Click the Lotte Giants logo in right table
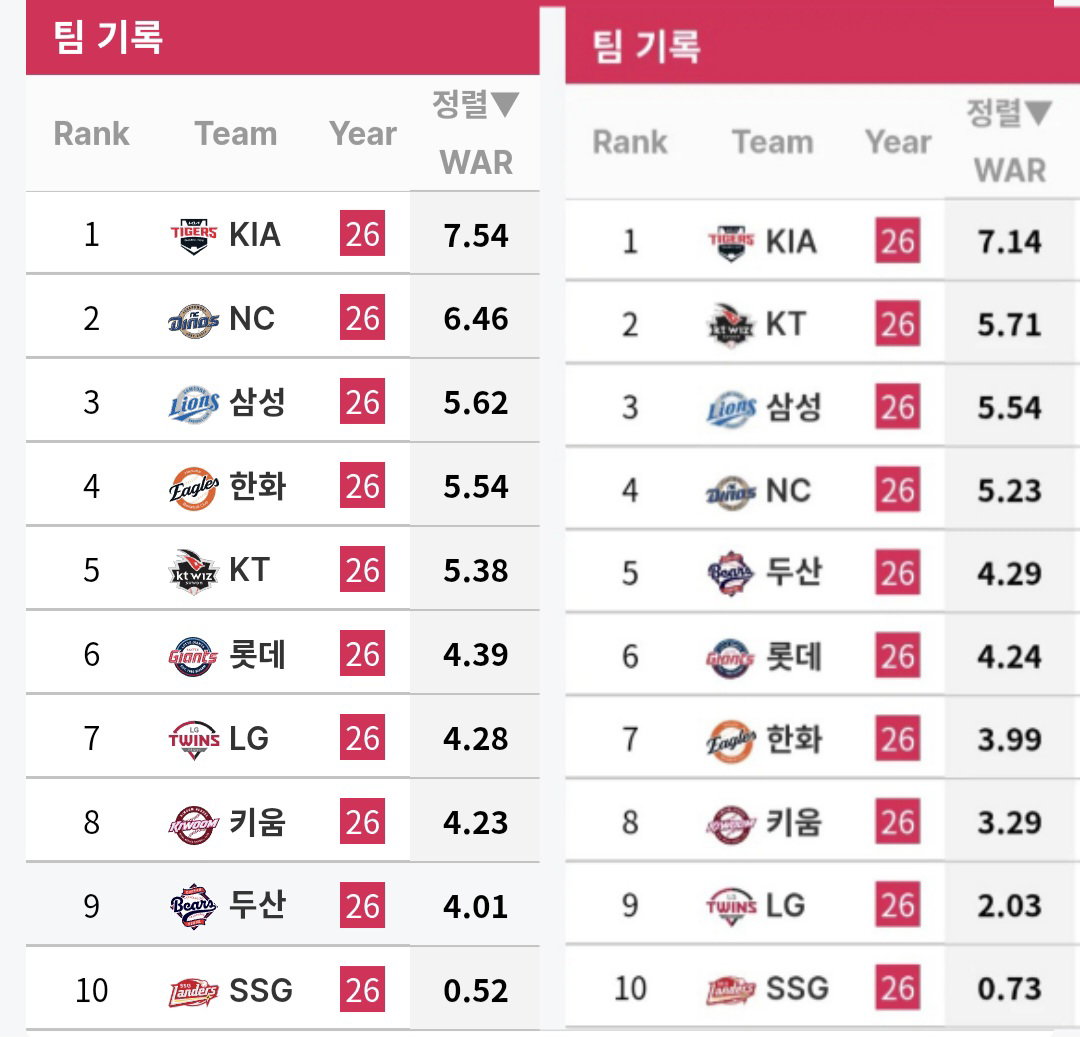 [731, 658]
